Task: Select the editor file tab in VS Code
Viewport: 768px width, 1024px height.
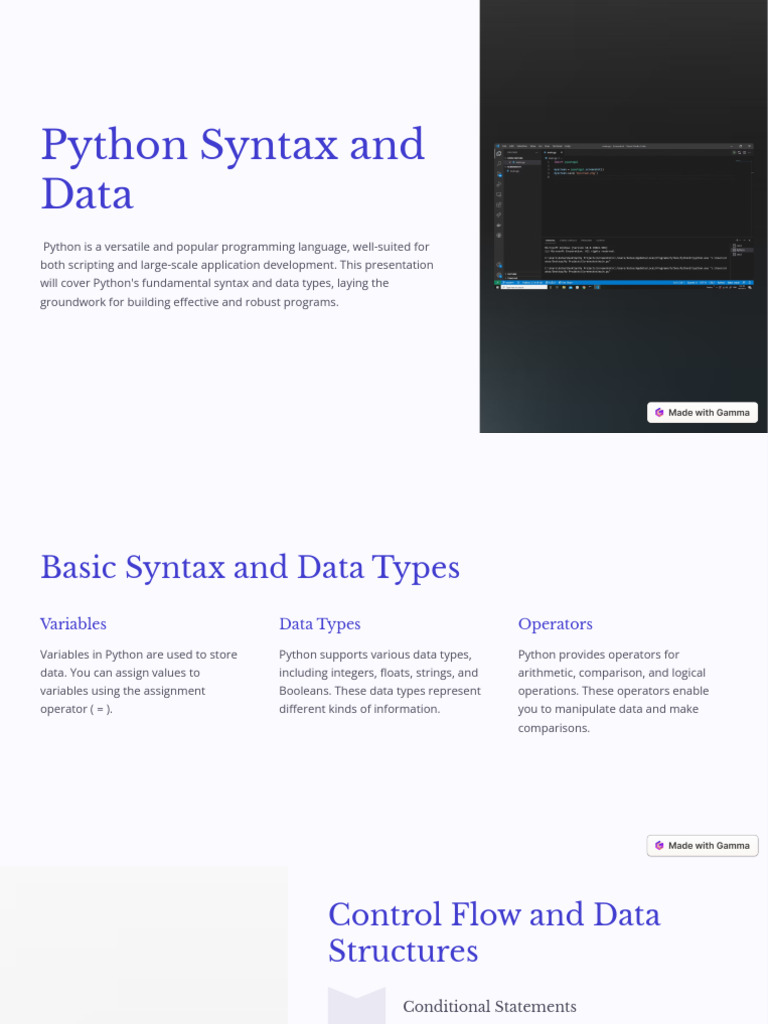Action: (x=553, y=152)
